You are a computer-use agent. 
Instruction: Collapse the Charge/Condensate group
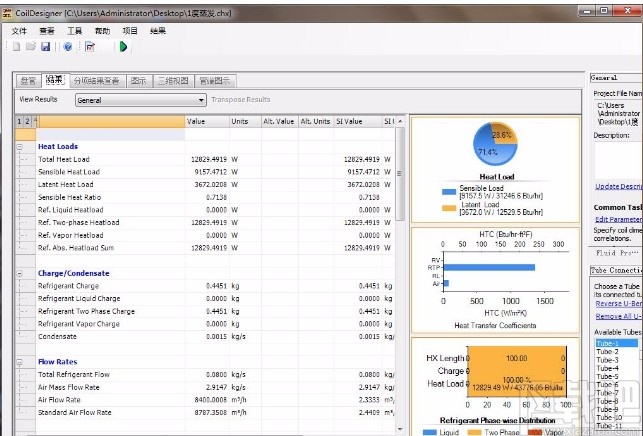tap(19, 274)
